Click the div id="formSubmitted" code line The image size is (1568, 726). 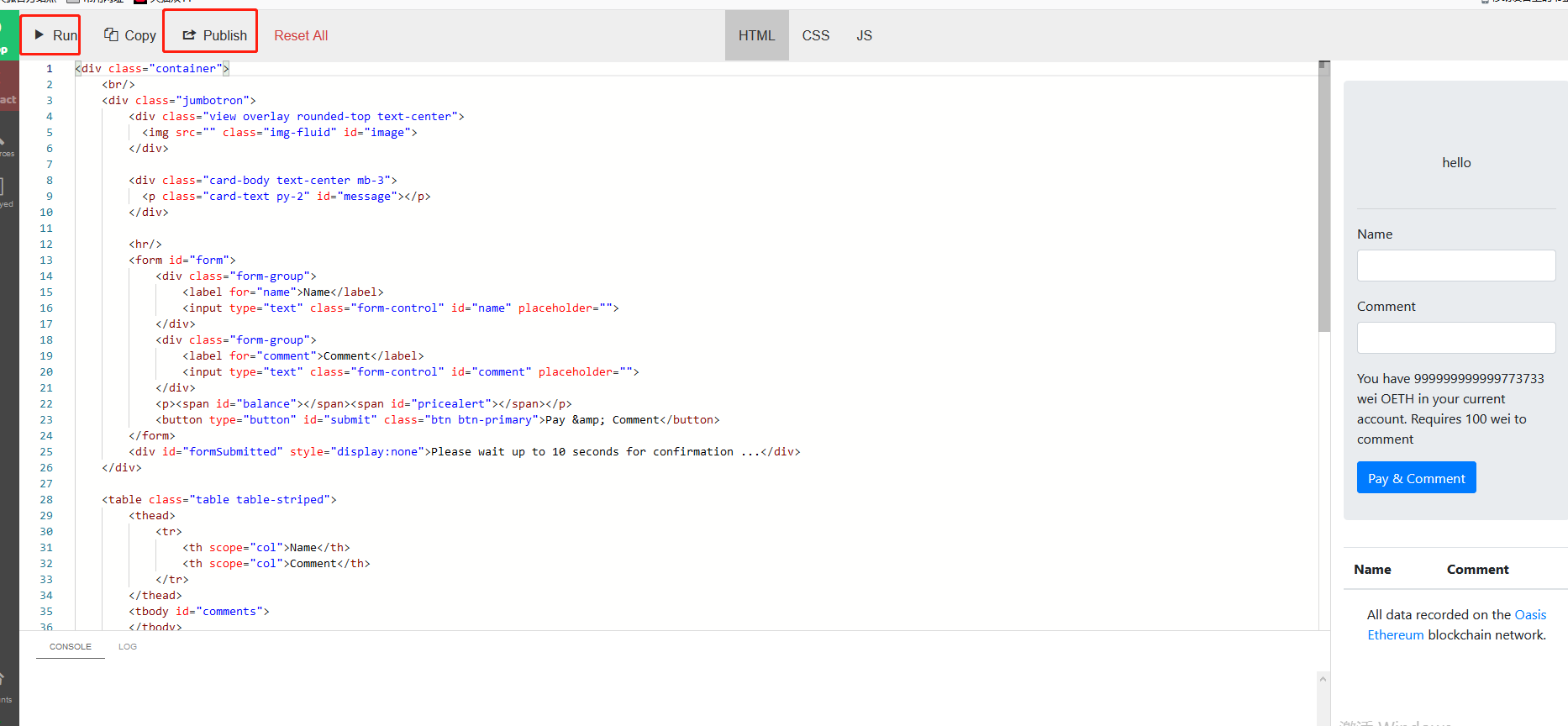click(x=465, y=452)
